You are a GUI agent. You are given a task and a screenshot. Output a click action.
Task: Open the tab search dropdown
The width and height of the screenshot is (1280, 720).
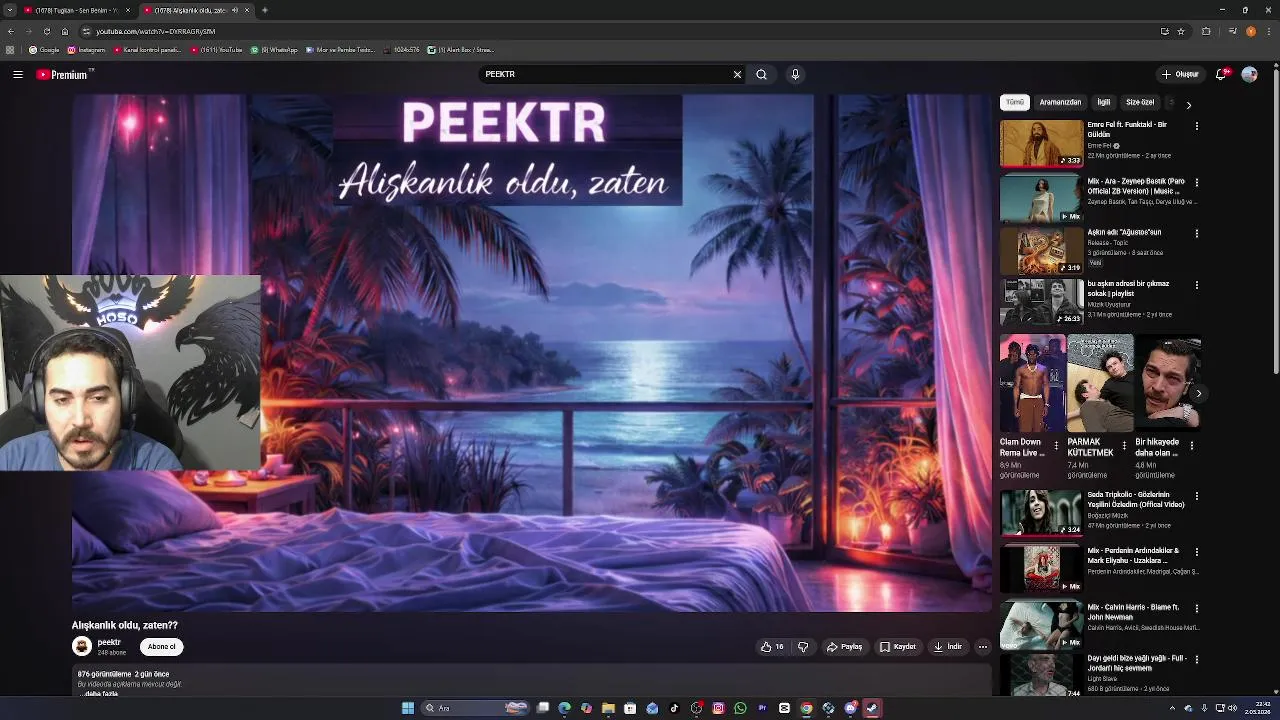(9, 10)
